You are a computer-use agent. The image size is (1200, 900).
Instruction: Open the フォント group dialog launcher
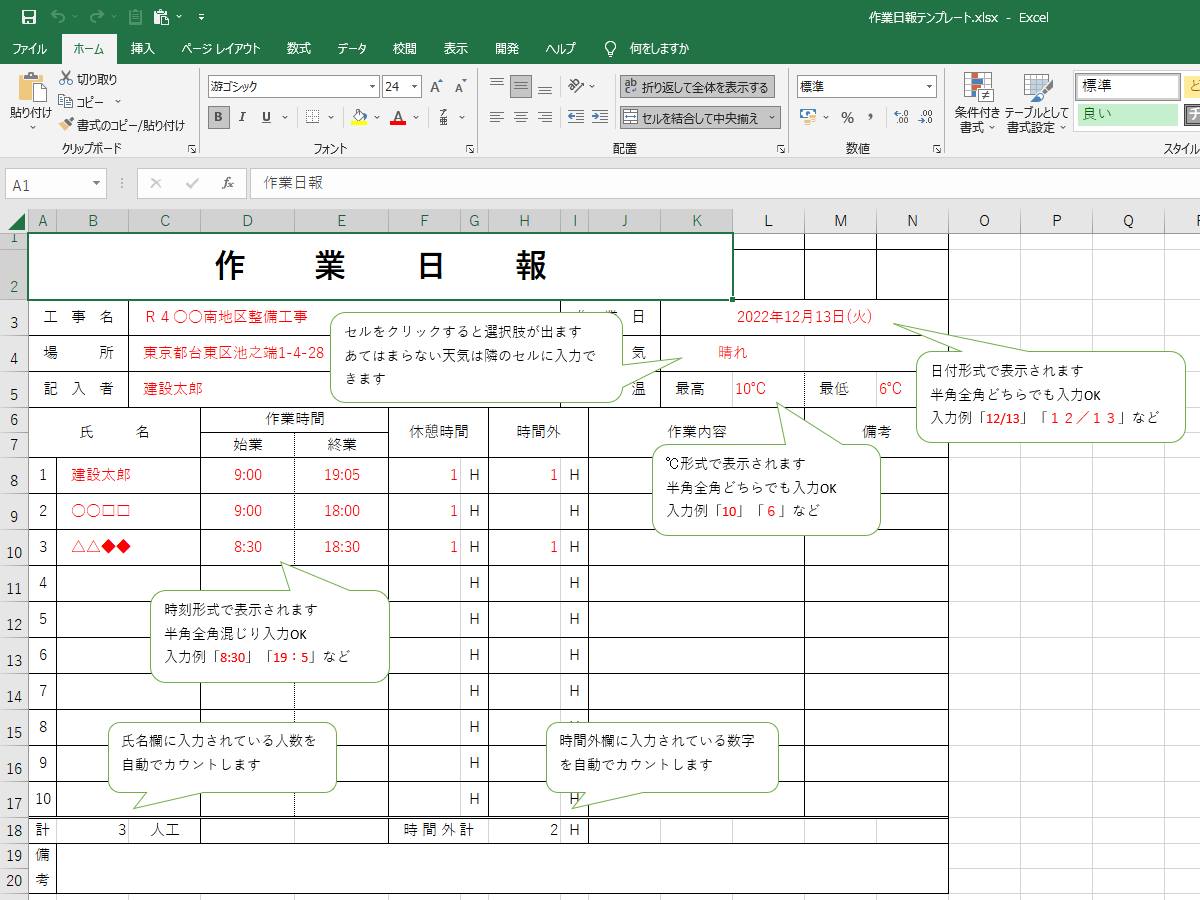click(470, 149)
